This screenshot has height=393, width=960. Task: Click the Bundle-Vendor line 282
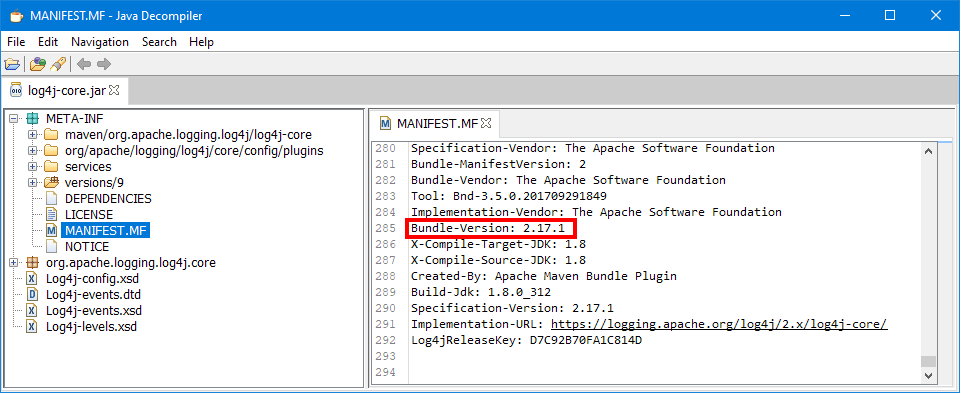pyautogui.click(x=568, y=180)
